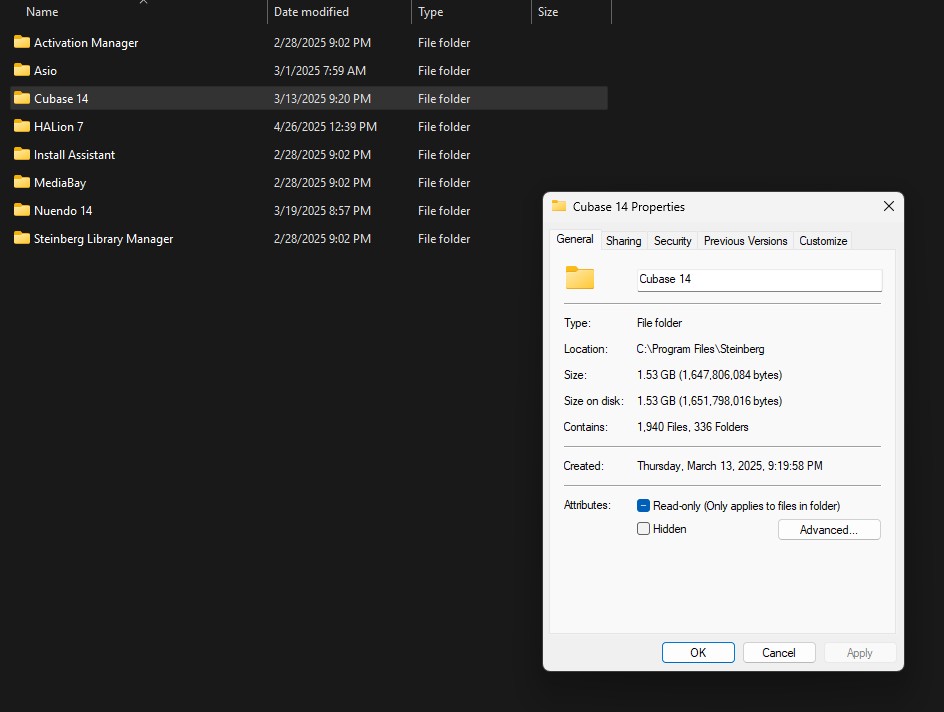This screenshot has height=712, width=944.
Task: Select the Activation Manager folder name
Action: coord(86,43)
